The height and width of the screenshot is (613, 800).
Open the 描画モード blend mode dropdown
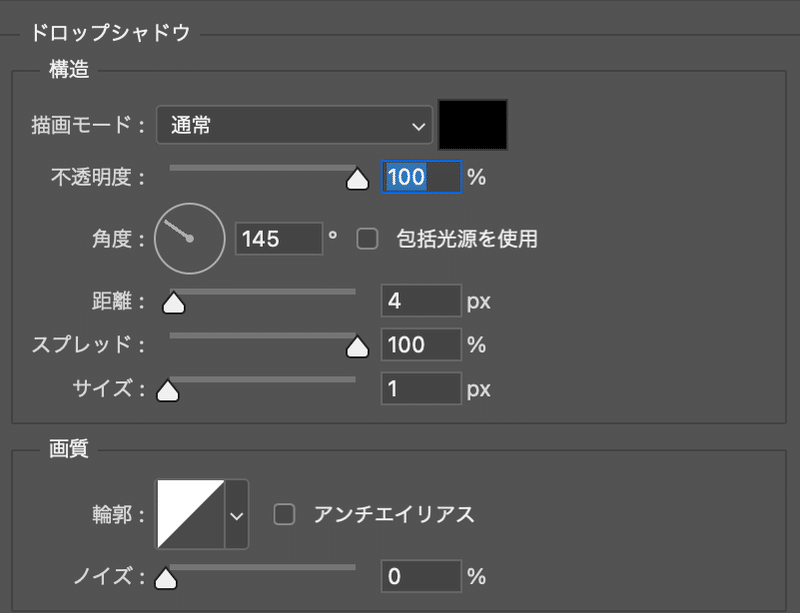point(294,125)
